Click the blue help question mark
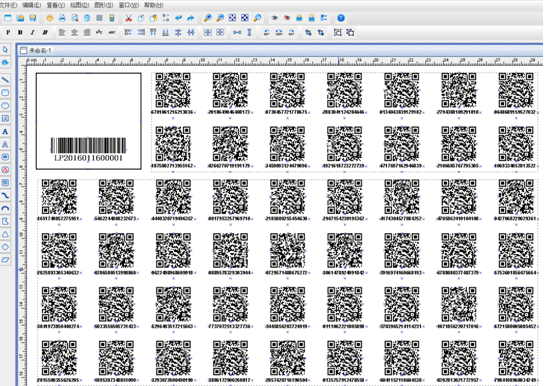This screenshot has height=386, width=546. click(x=341, y=18)
